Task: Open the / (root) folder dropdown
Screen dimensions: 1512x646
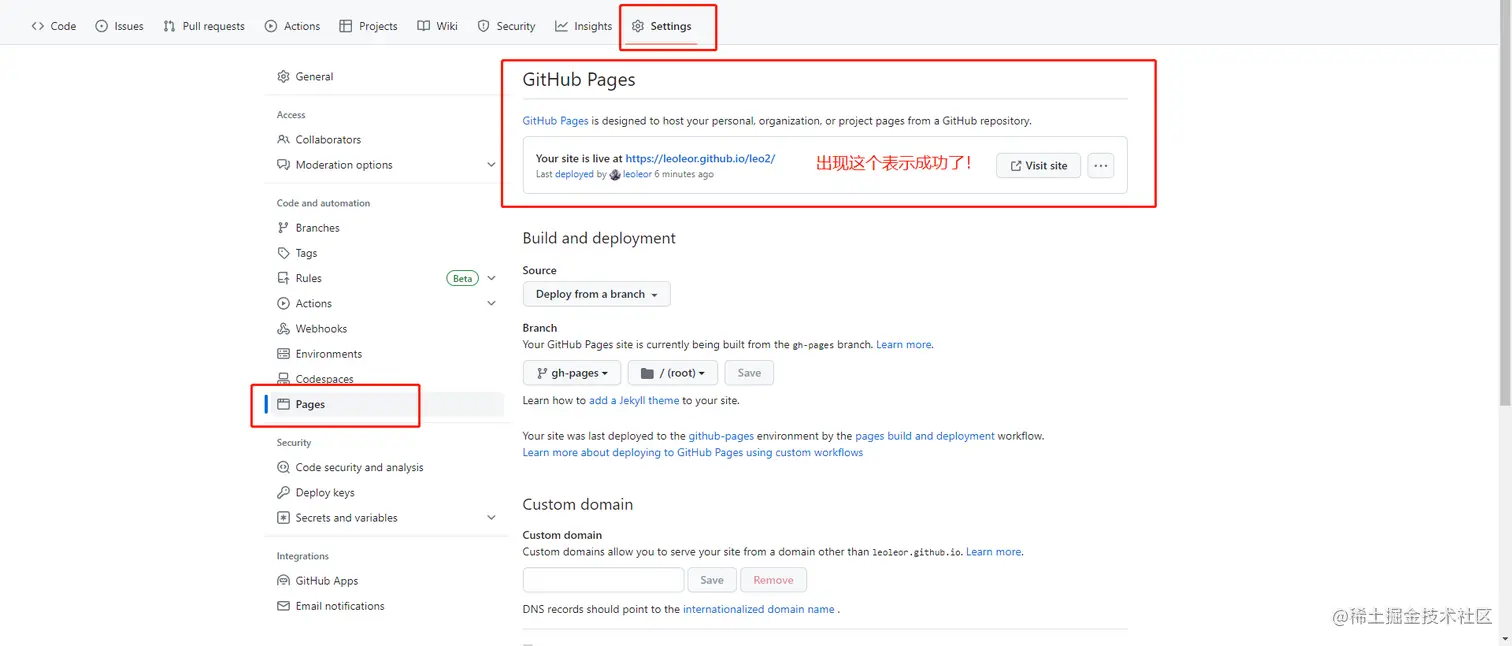Action: 673,373
